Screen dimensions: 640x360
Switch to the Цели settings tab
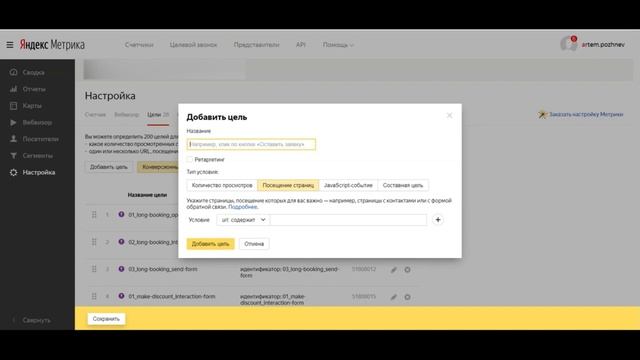[x=158, y=115]
